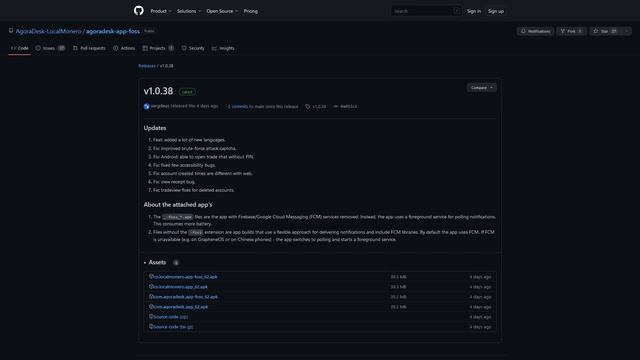Download Source code (tar.gz)
Viewport: 640px width, 360px height.
pyautogui.click(x=173, y=327)
